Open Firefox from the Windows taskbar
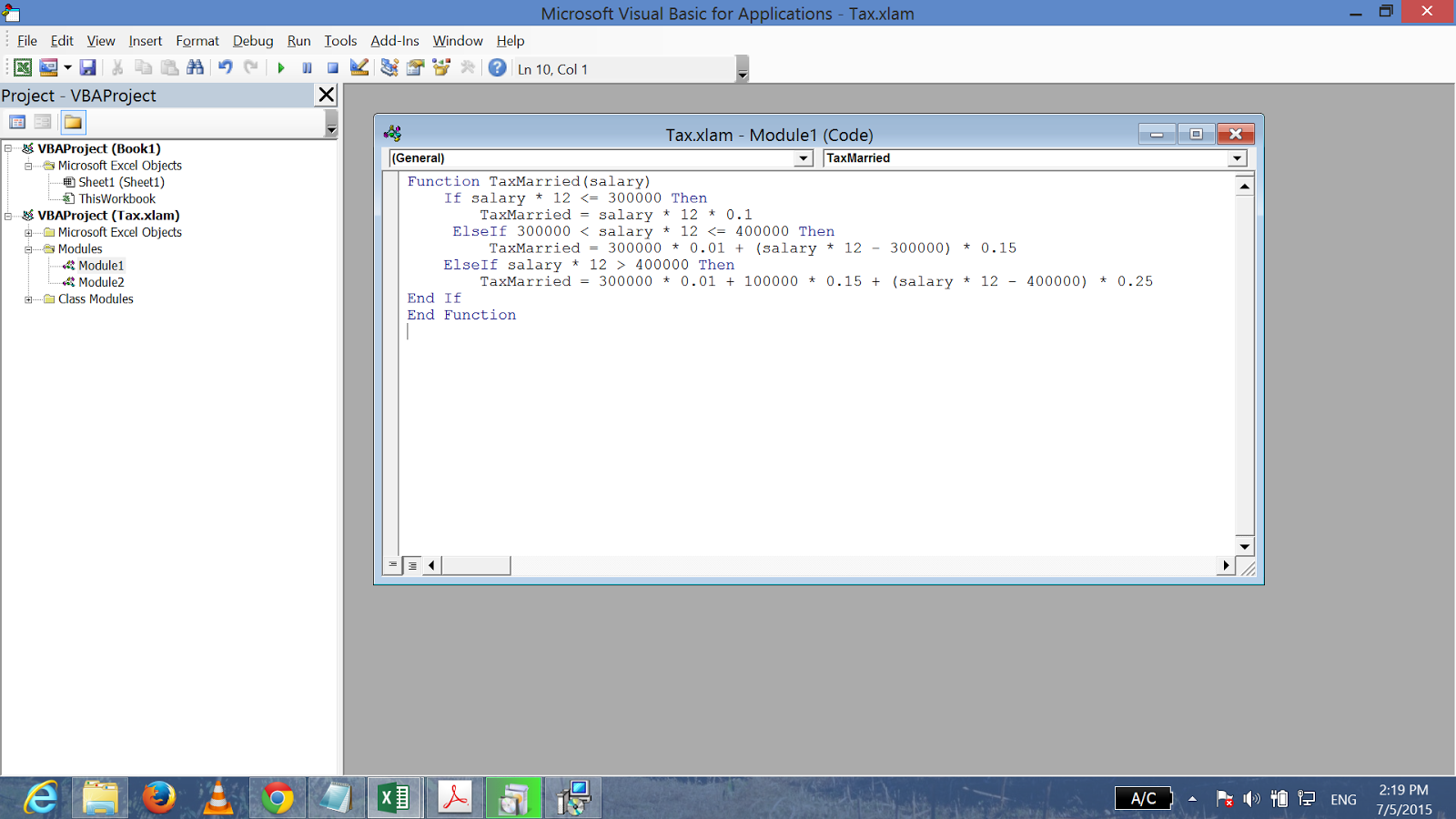 pyautogui.click(x=159, y=799)
